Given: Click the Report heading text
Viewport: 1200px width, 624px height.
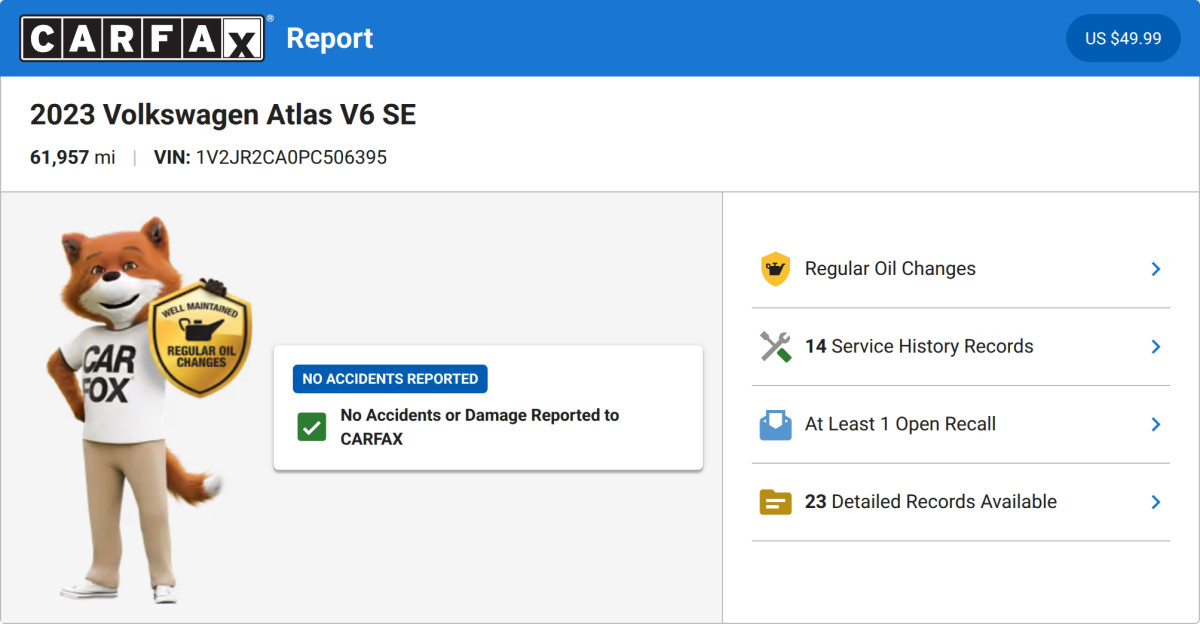Looking at the screenshot, I should (x=330, y=38).
